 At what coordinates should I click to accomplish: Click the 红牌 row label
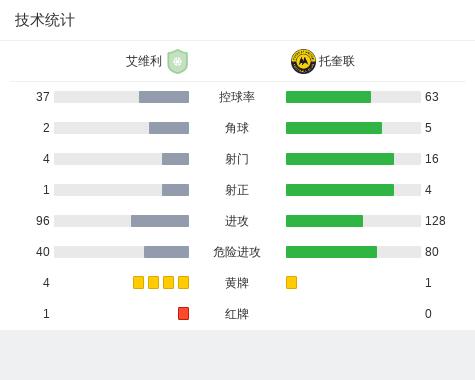237,314
